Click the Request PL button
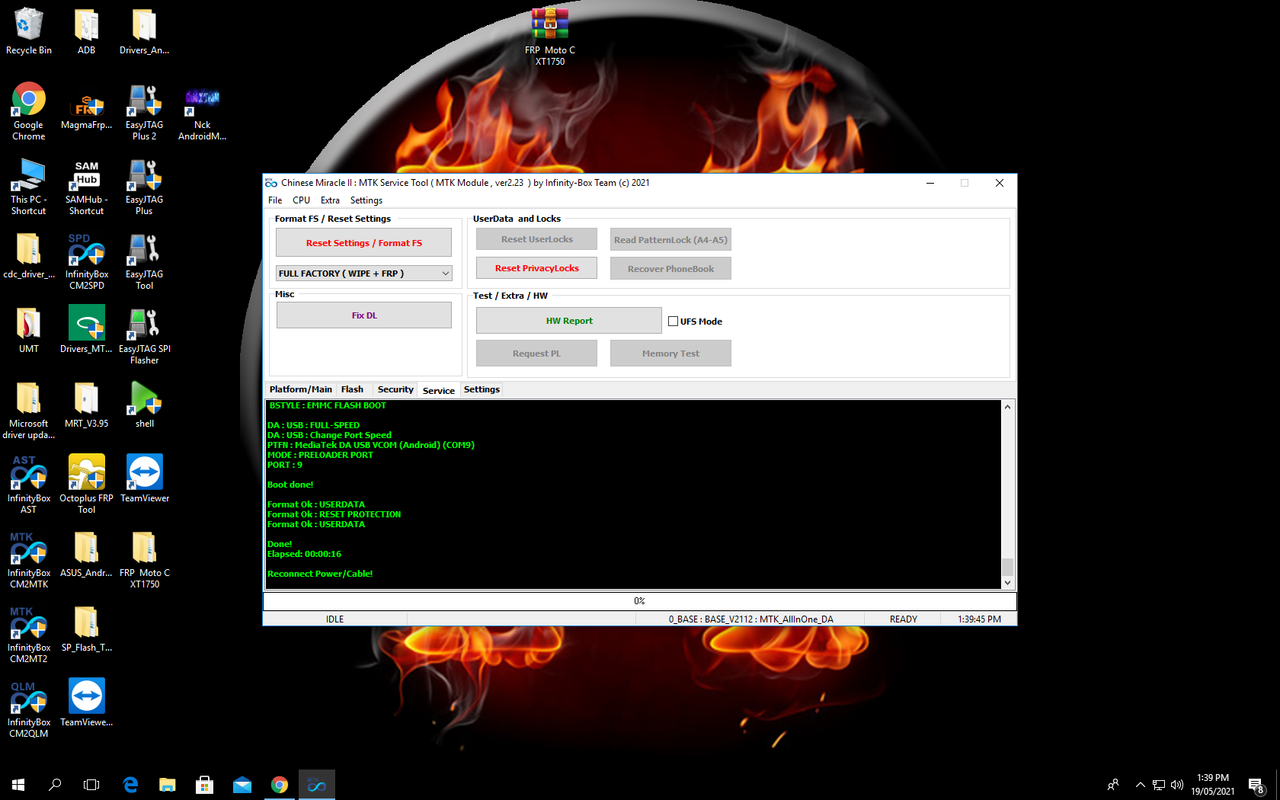Image resolution: width=1280 pixels, height=800 pixels. coord(537,353)
